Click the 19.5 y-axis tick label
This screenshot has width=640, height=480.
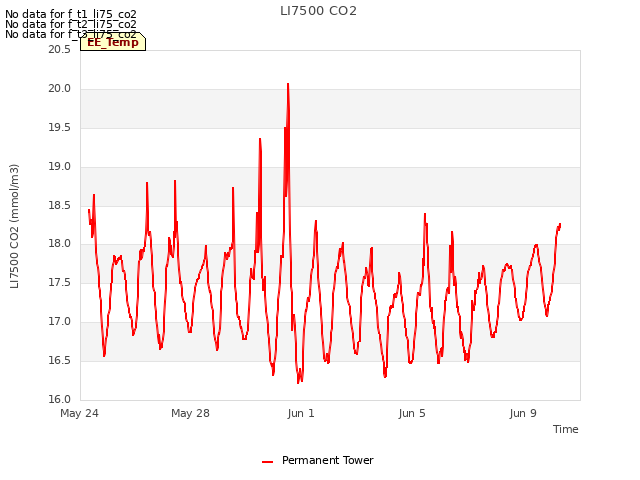click(x=59, y=128)
